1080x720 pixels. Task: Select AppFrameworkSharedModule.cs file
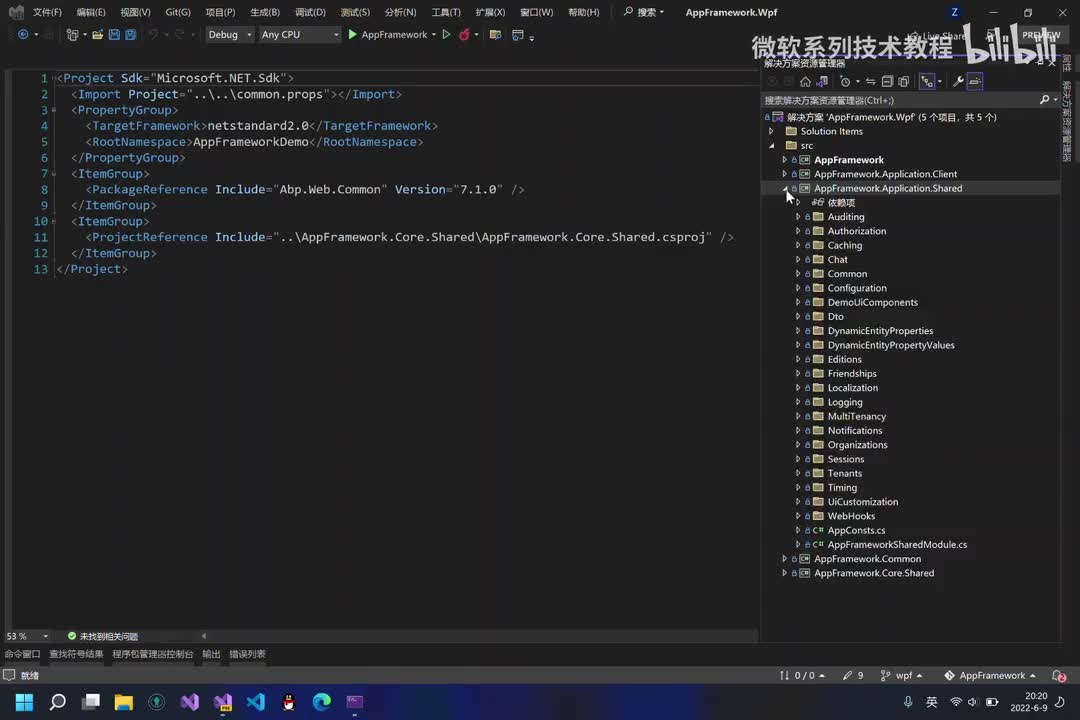click(x=897, y=544)
